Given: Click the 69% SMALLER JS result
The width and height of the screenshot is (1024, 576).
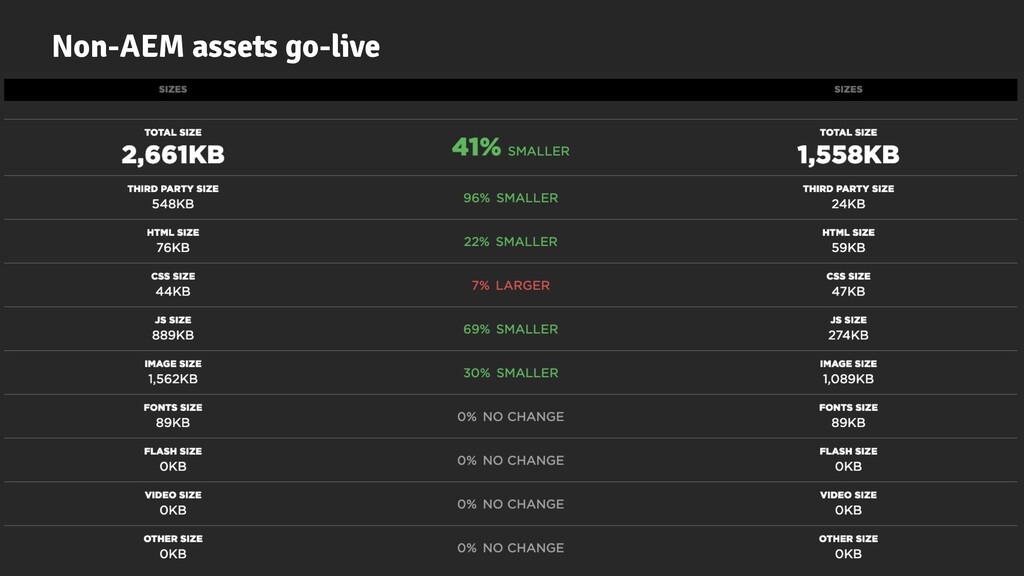Looking at the screenshot, I should (x=511, y=329).
